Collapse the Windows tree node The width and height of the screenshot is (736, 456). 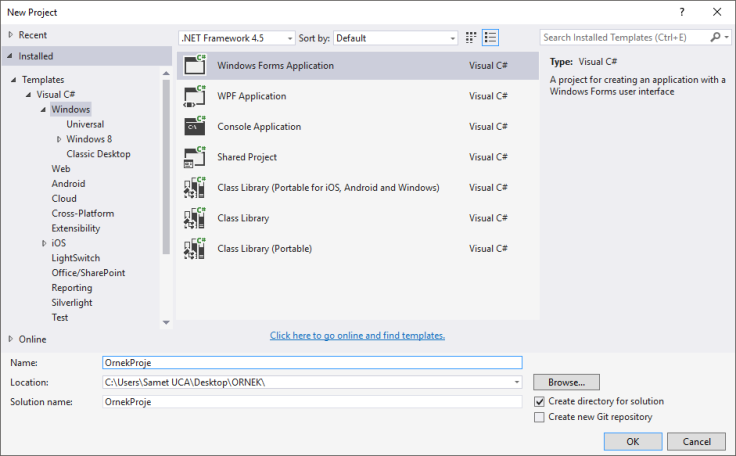click(43, 109)
